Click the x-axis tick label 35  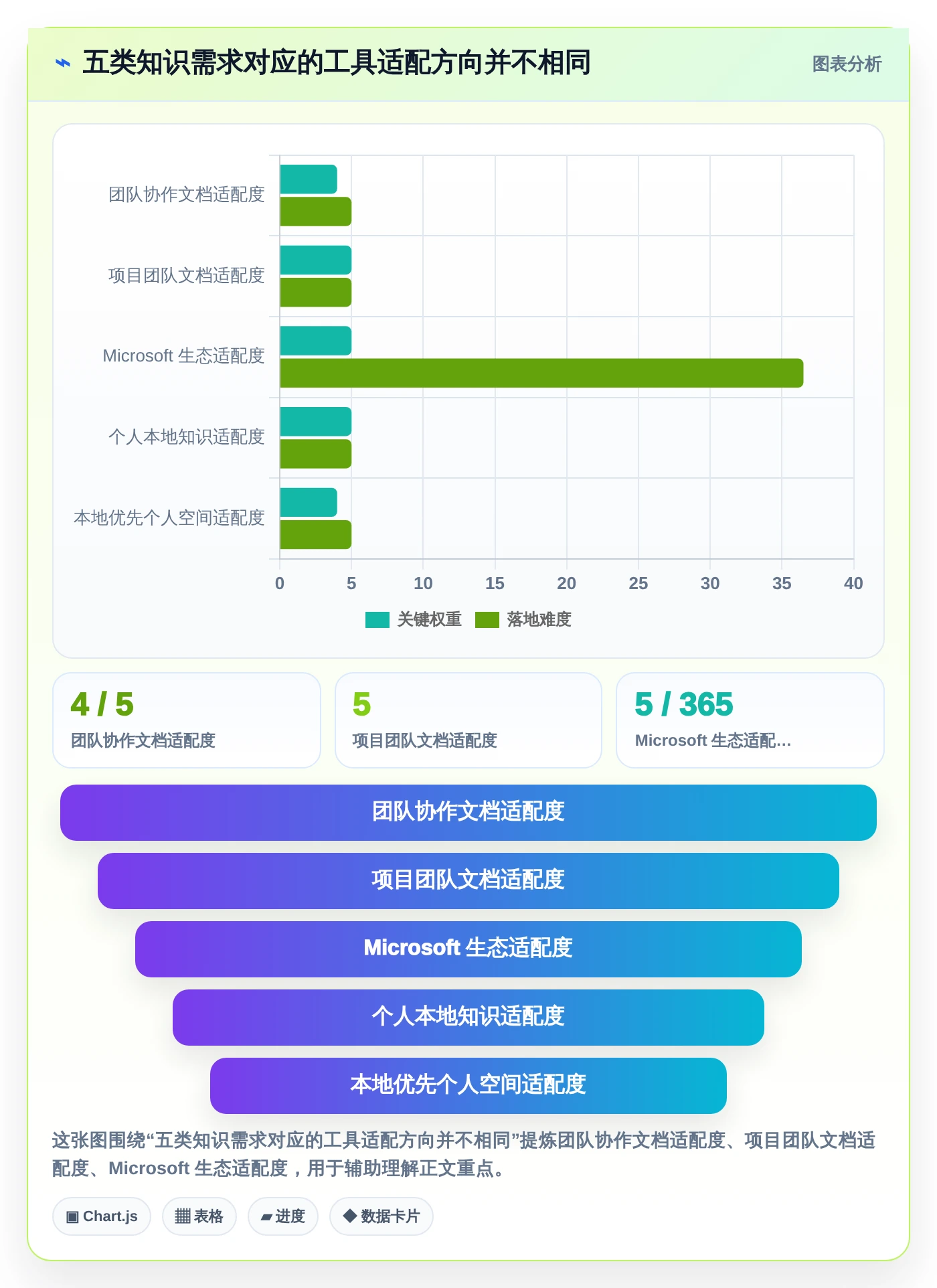782,584
